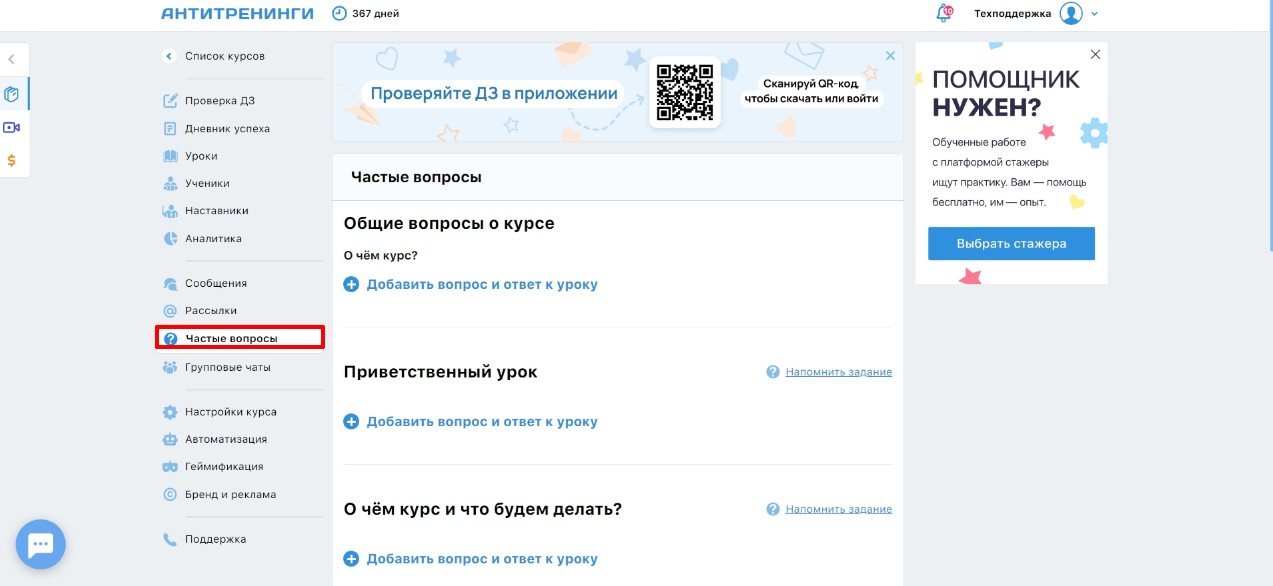Open Проверка ДЗ in sidebar
Screen dimensions: 1273x586
pyautogui.click(x=219, y=101)
